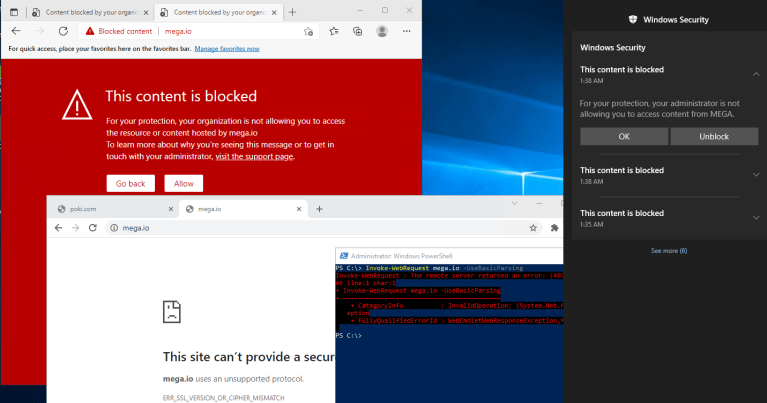Screen dimensions: 767x403
Task: Click Manage favorites now link
Action: [x=227, y=49]
